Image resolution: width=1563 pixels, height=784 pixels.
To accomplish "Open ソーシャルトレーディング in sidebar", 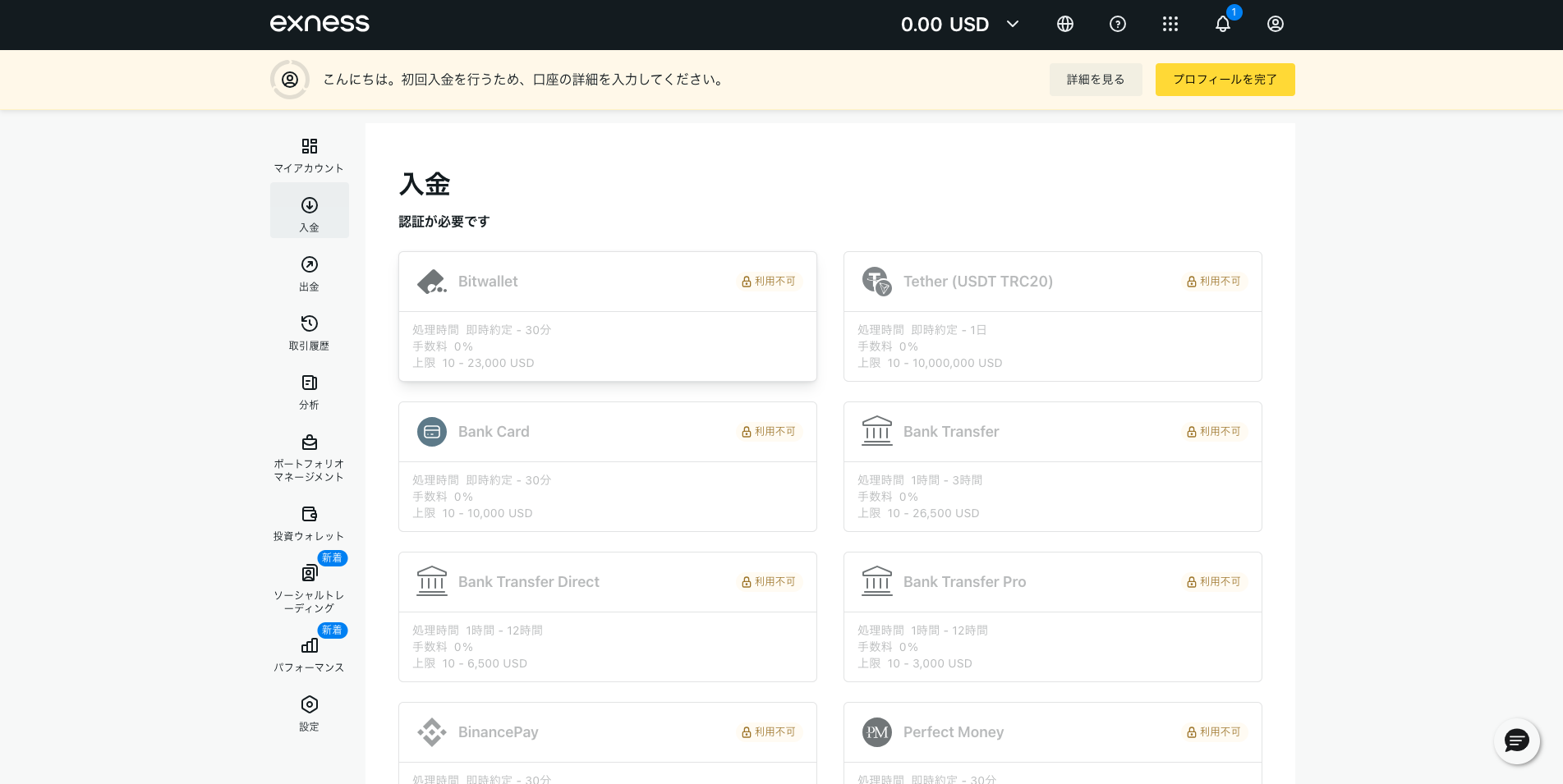I will (x=310, y=588).
